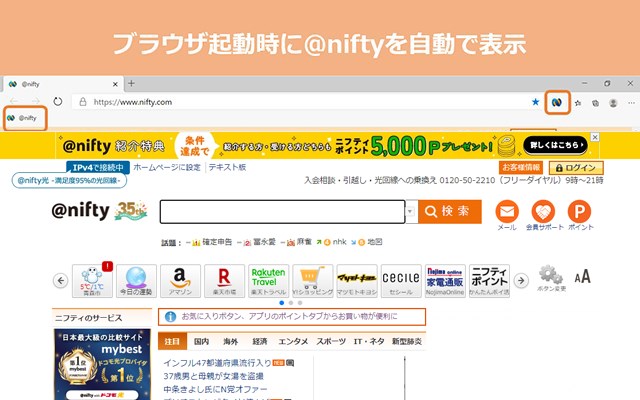Click trending topic 麻雀

pyautogui.click(x=304, y=242)
